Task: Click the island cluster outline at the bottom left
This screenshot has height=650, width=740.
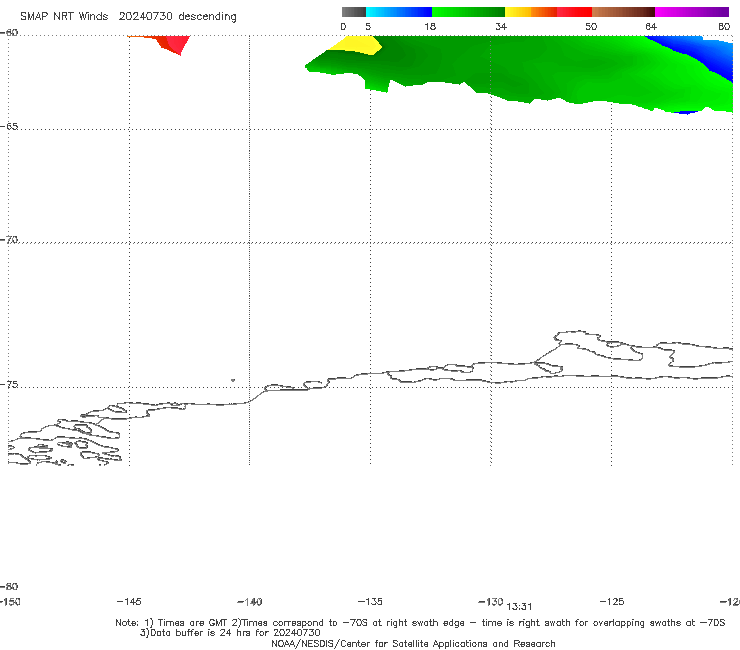Action: click(x=65, y=441)
